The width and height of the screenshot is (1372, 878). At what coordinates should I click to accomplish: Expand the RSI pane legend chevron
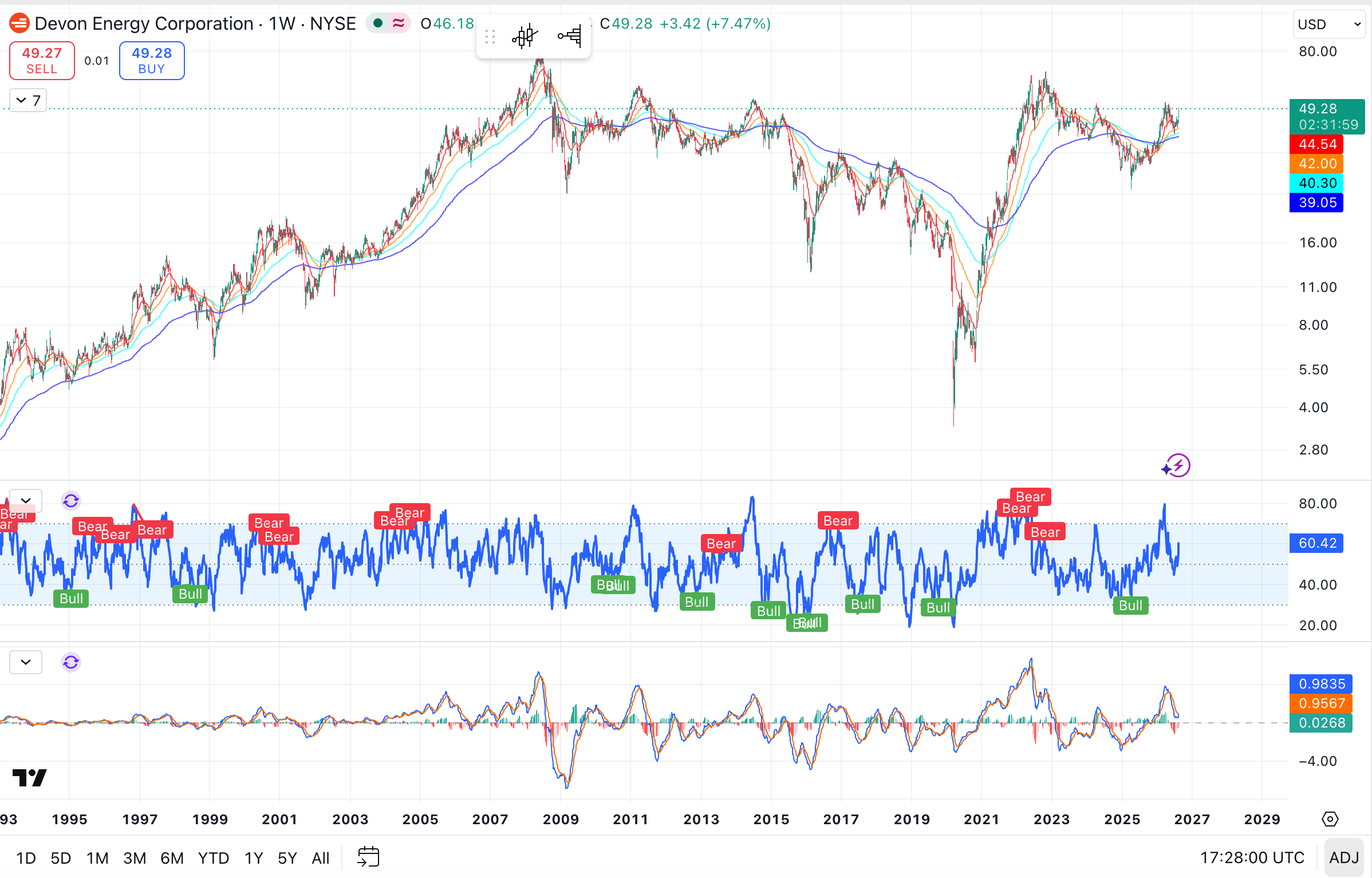[26, 501]
